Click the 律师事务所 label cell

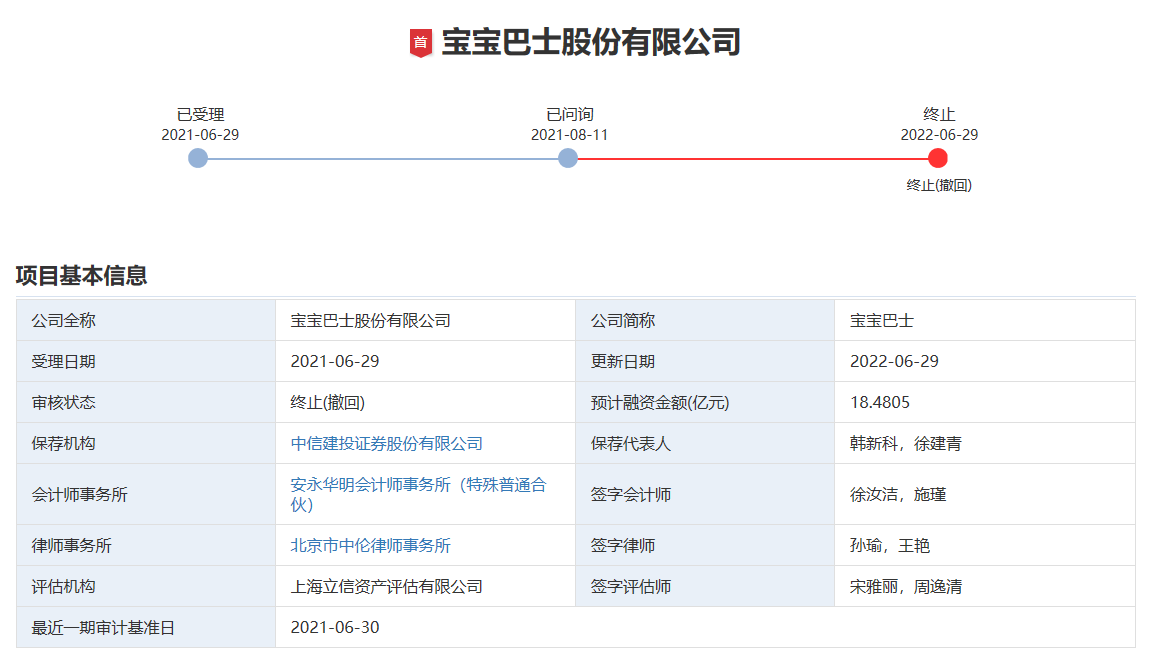point(146,546)
